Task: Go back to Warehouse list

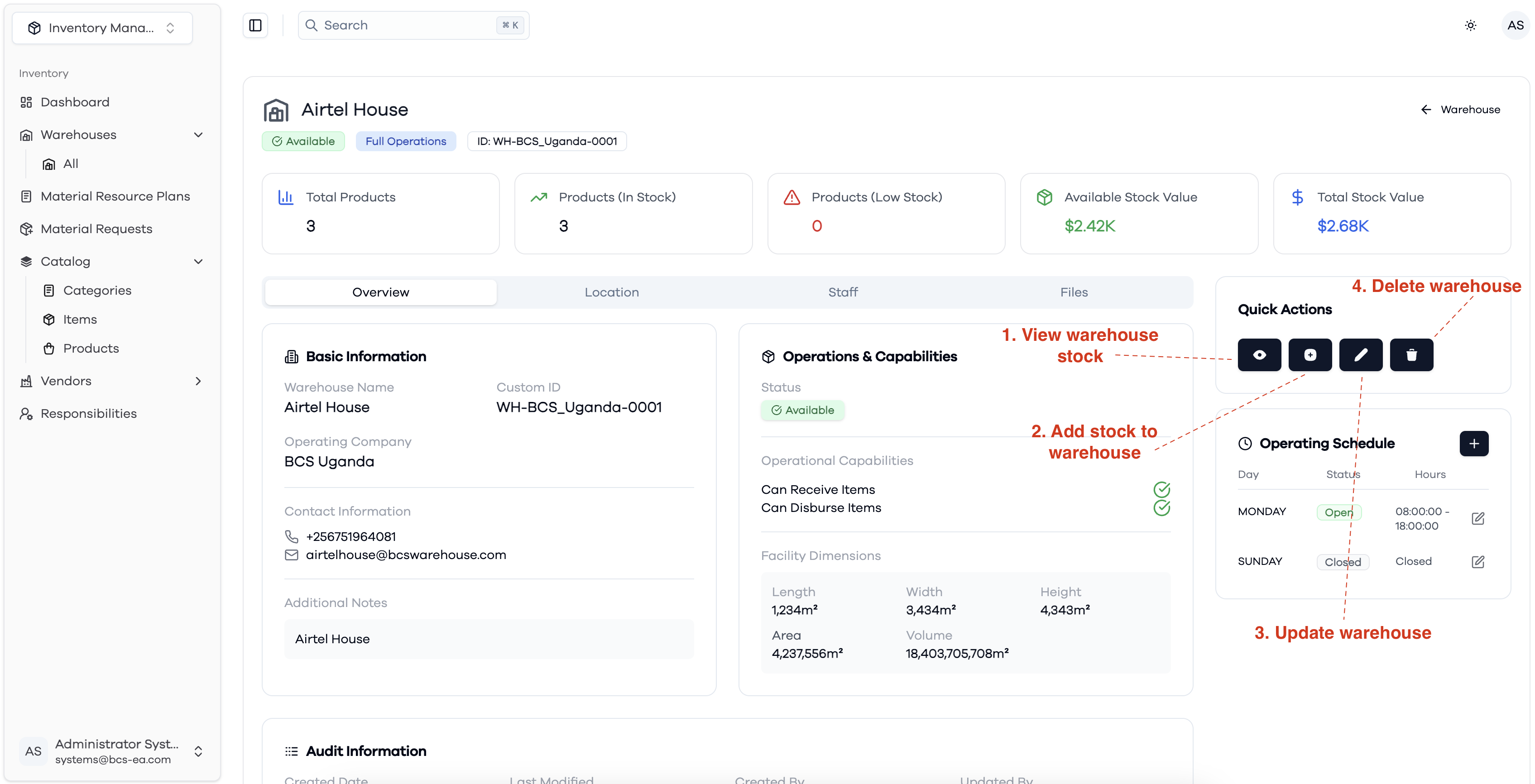Action: (1460, 110)
